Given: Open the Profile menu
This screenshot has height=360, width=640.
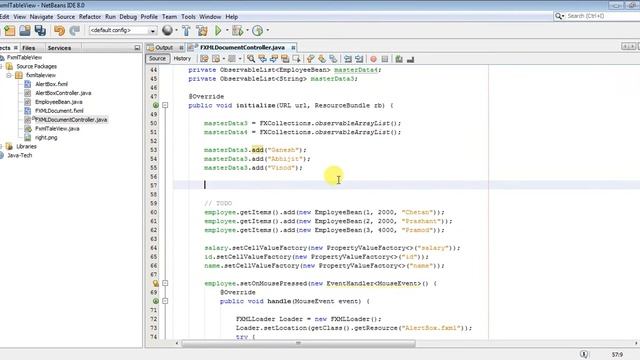Looking at the screenshot, I should [x=149, y=17].
